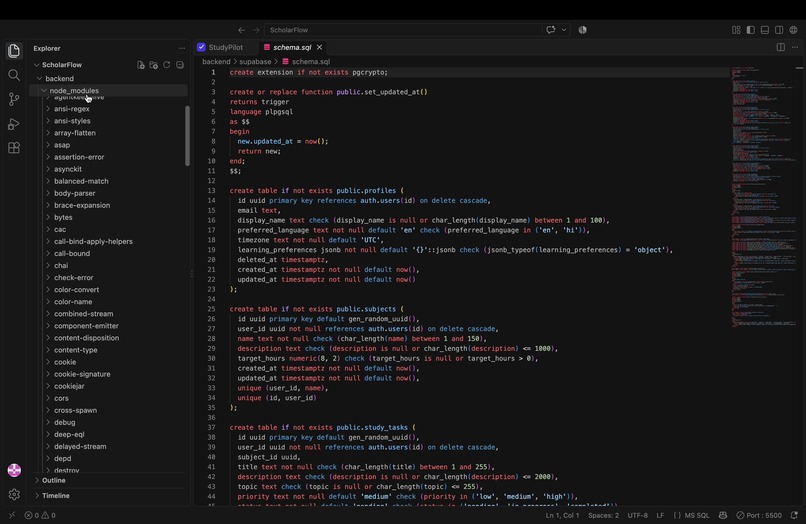
Task: Open the Run and Debug icon
Action: point(14,124)
